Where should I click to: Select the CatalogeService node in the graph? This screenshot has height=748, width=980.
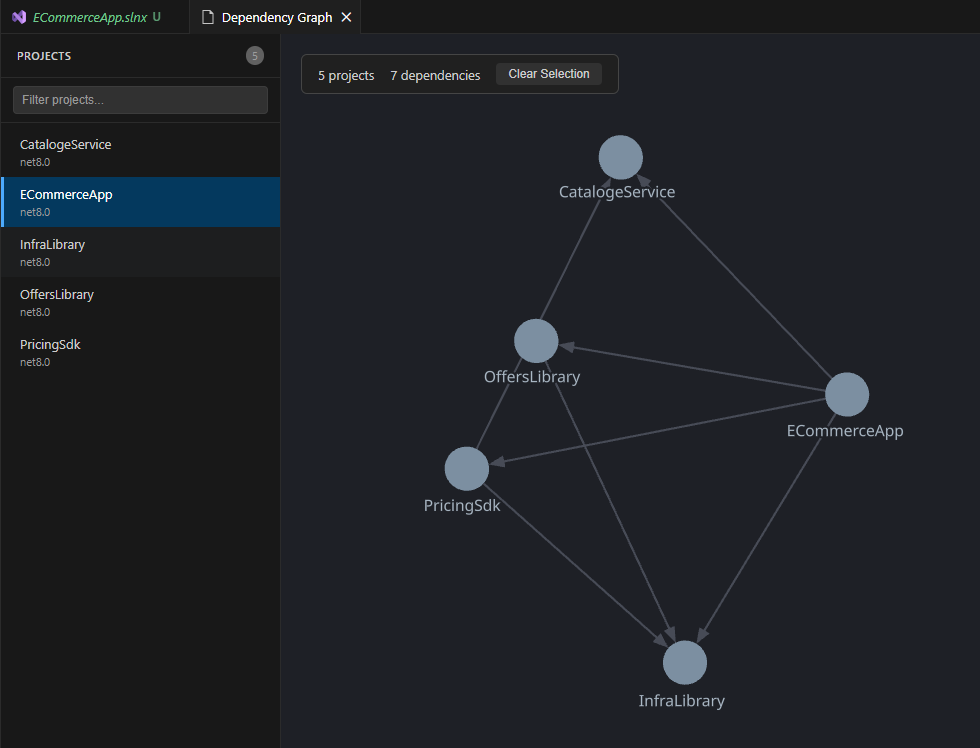click(x=620, y=156)
